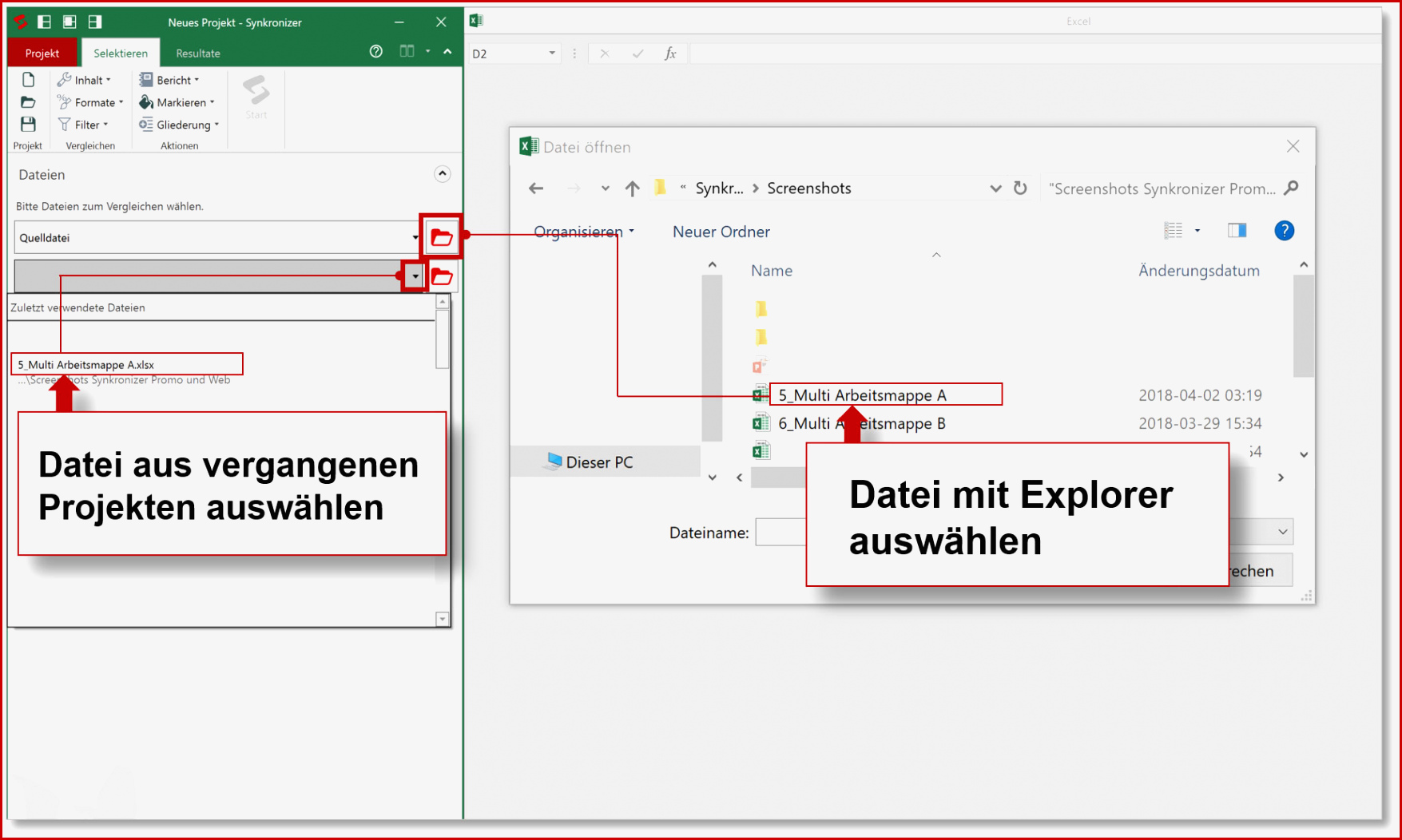Click the Synkronizer logo icon in title bar
Screen dimensions: 1402x840
pos(20,22)
